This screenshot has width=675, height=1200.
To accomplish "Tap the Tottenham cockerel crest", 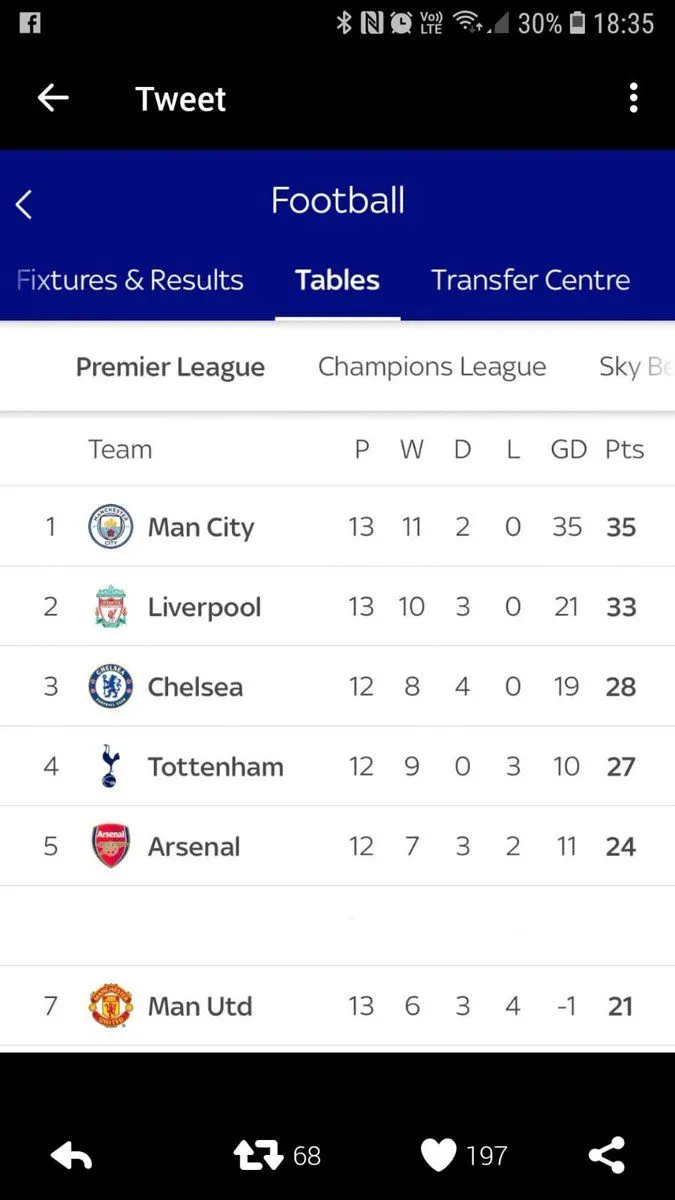I will (x=110, y=767).
